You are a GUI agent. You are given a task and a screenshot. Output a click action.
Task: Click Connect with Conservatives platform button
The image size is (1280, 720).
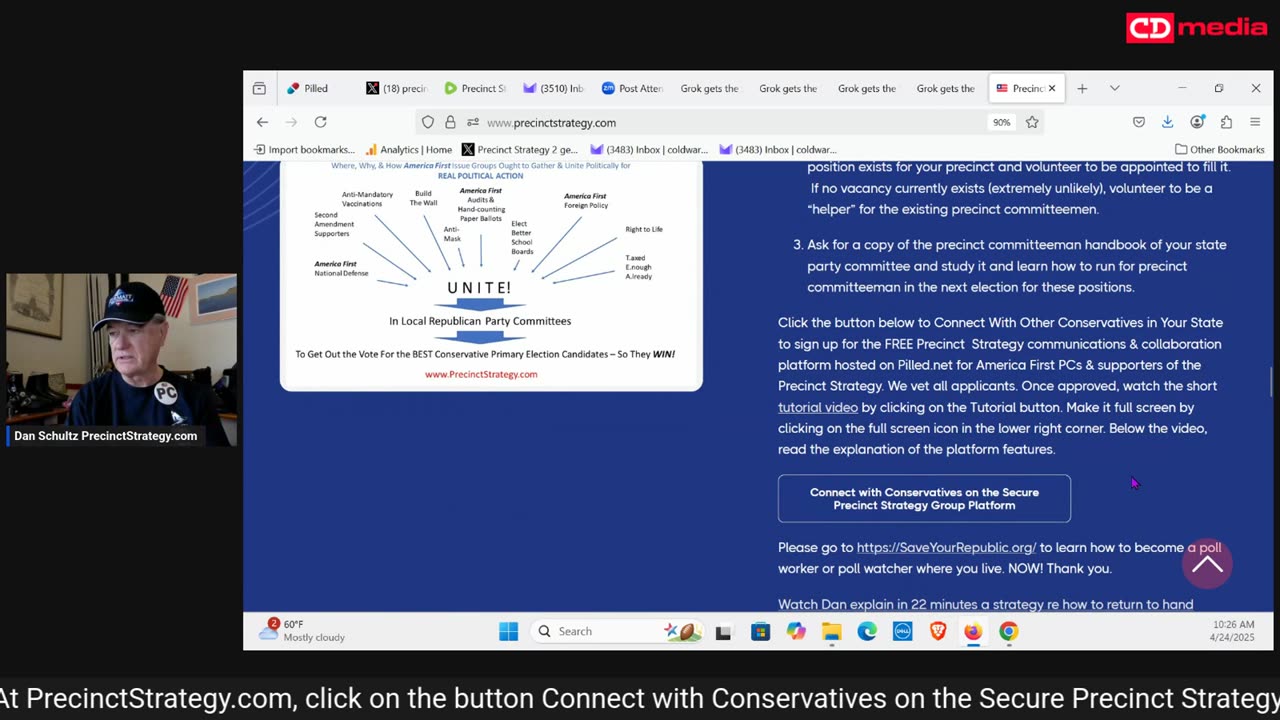coord(924,498)
